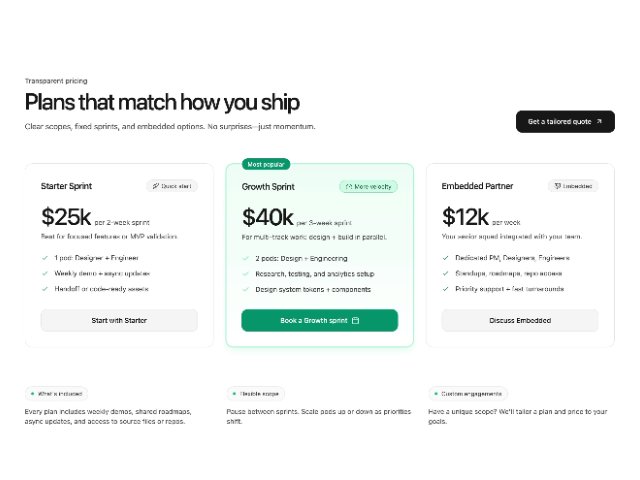Click the Custom engagements tag

[x=467, y=394]
